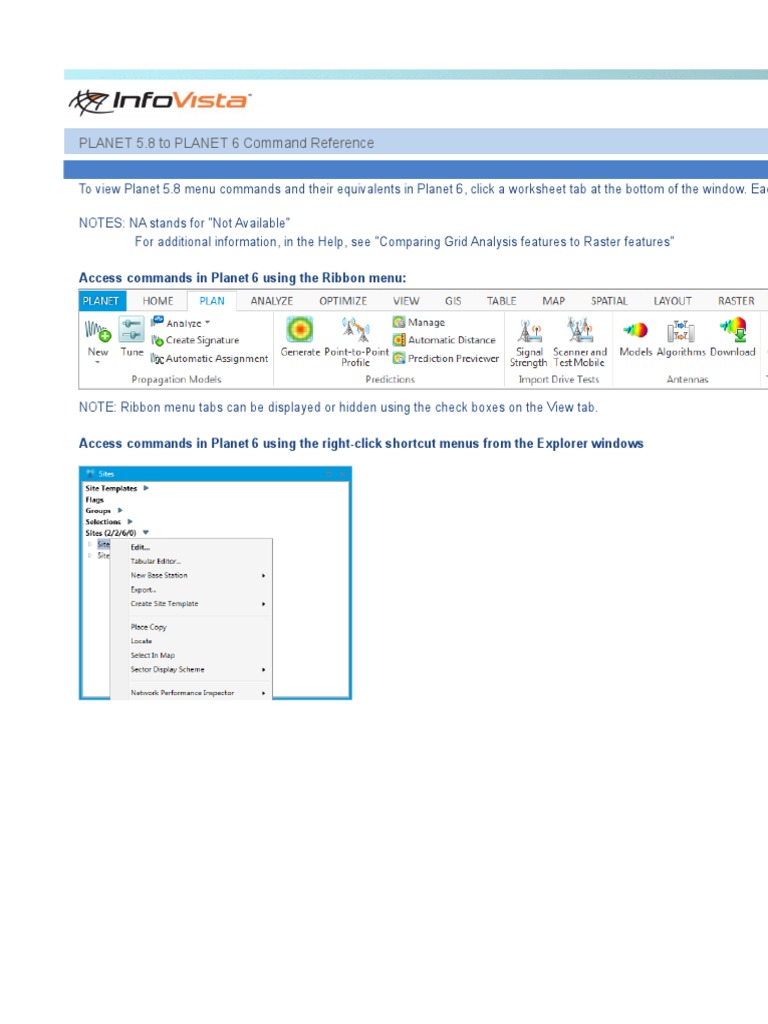Open the dropdown arrow under New
This screenshot has width=768, height=1024.
click(98, 362)
